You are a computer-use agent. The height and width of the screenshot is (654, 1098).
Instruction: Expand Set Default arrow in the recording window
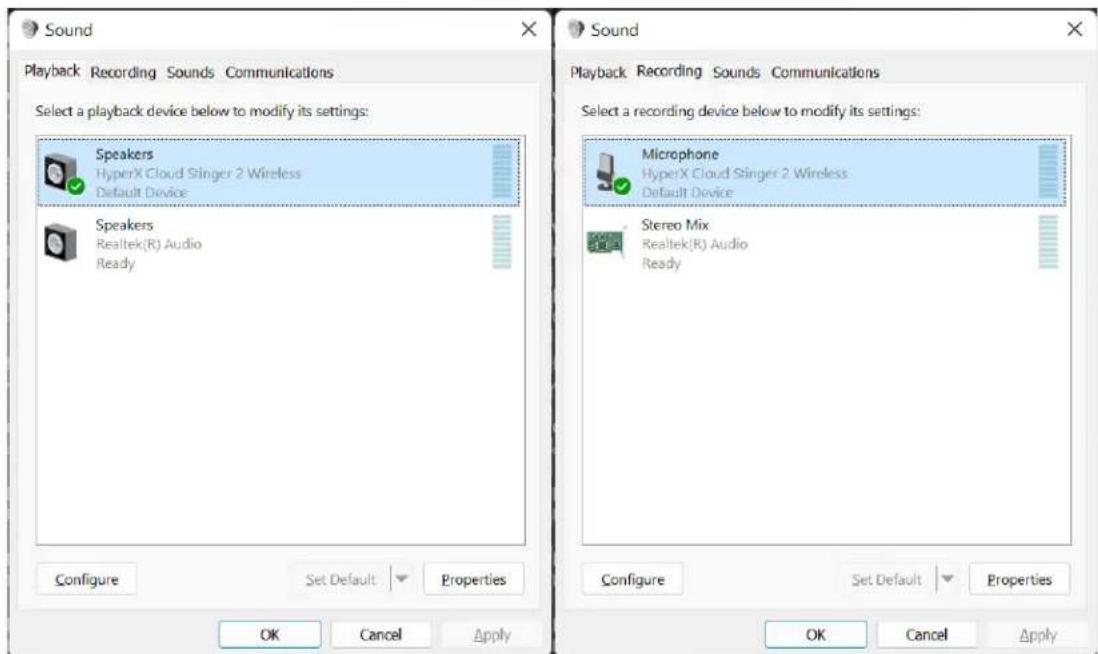(946, 579)
